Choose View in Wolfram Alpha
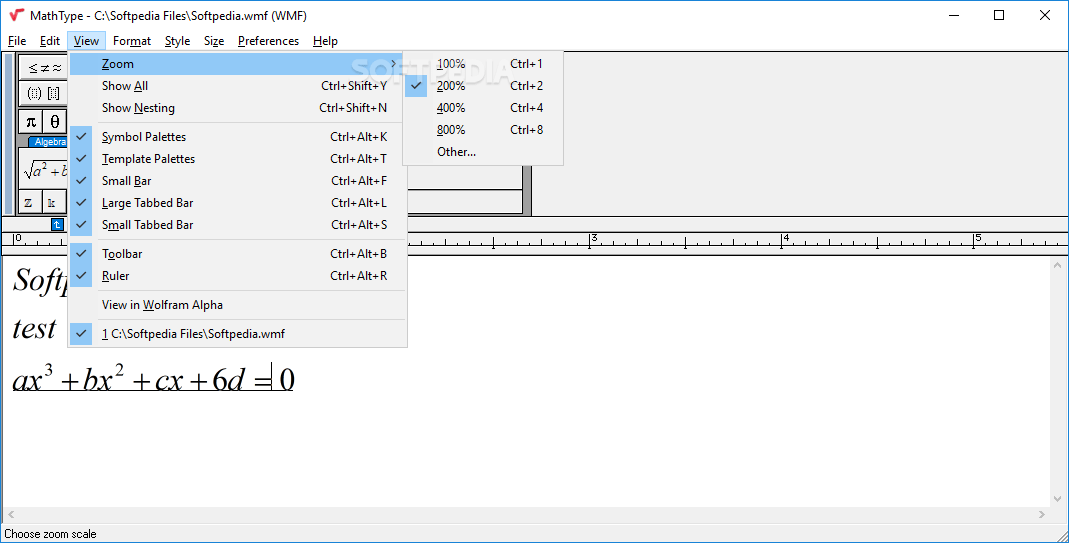This screenshot has width=1069, height=543. [x=239, y=305]
